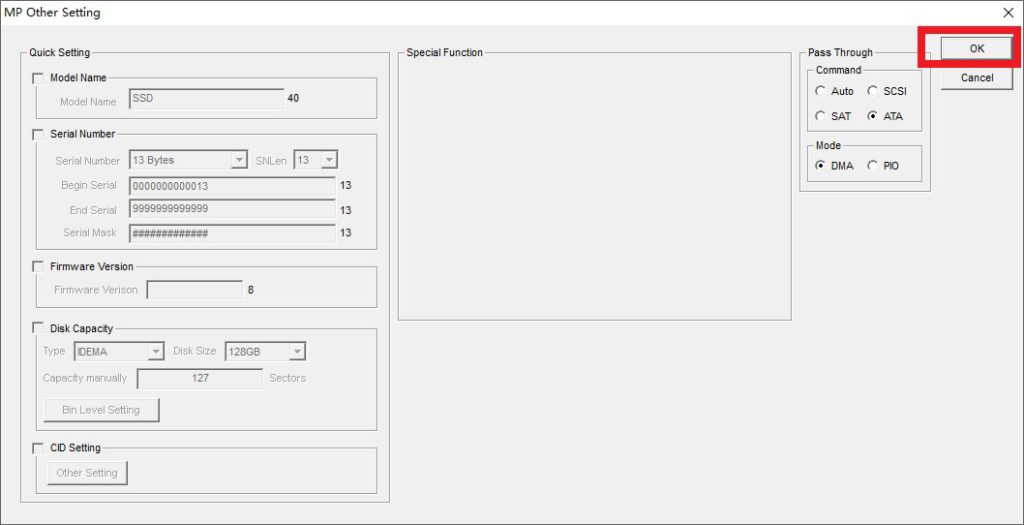Switch mode to PIO
Viewport: 1024px width, 525px height.
[x=873, y=166]
